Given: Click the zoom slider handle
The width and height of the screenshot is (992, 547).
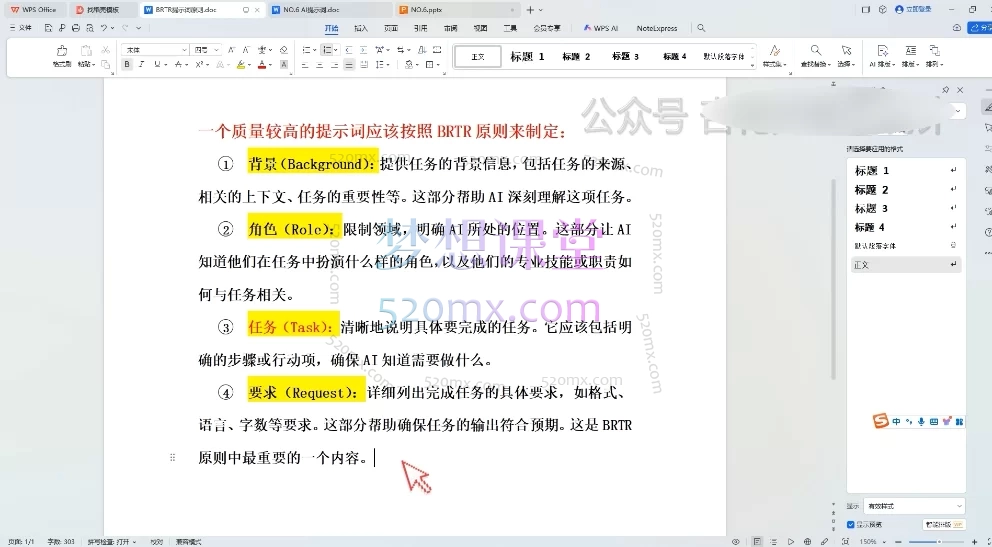Looking at the screenshot, I should coord(939,542).
